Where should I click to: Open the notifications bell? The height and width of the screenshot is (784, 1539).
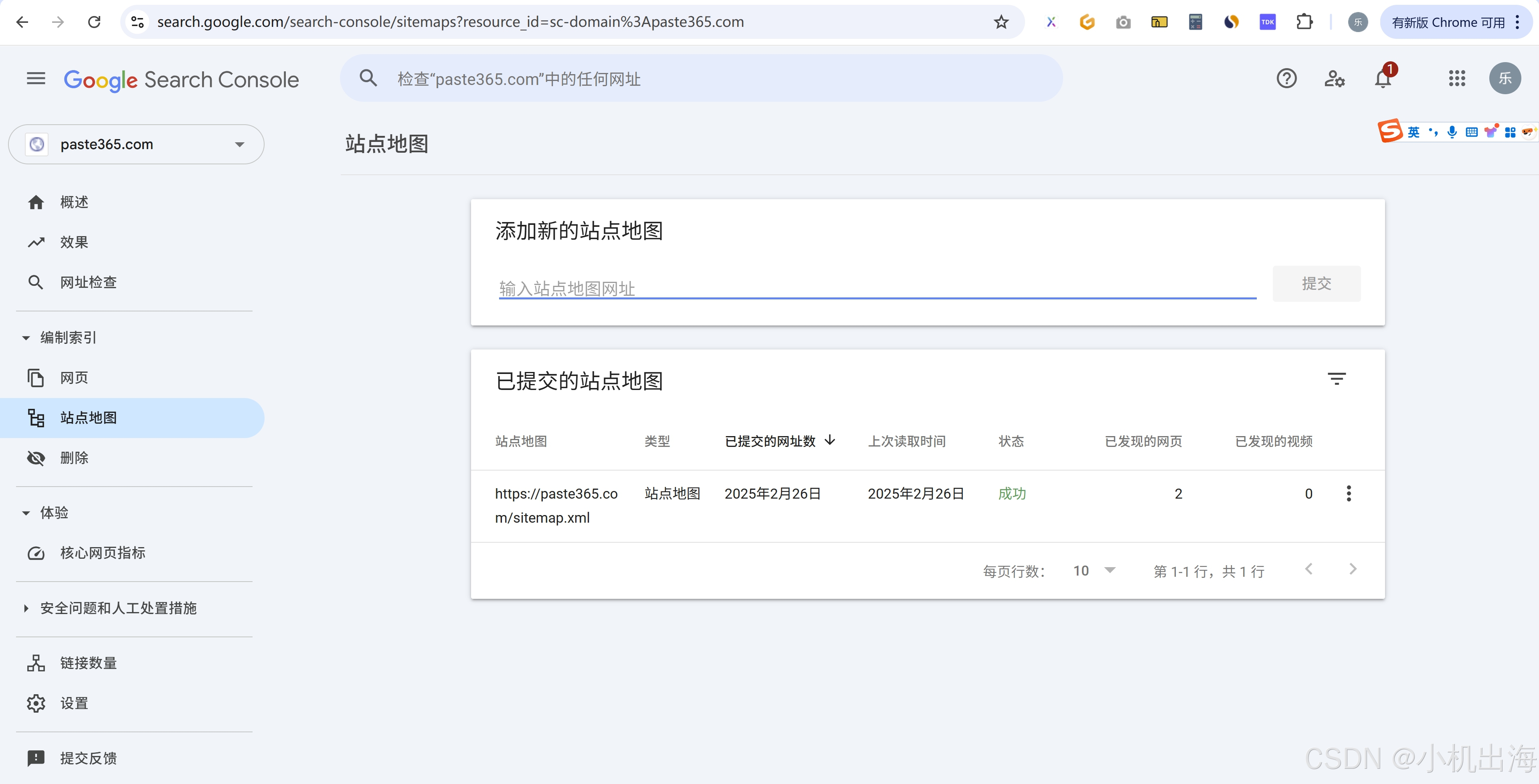(1383, 79)
